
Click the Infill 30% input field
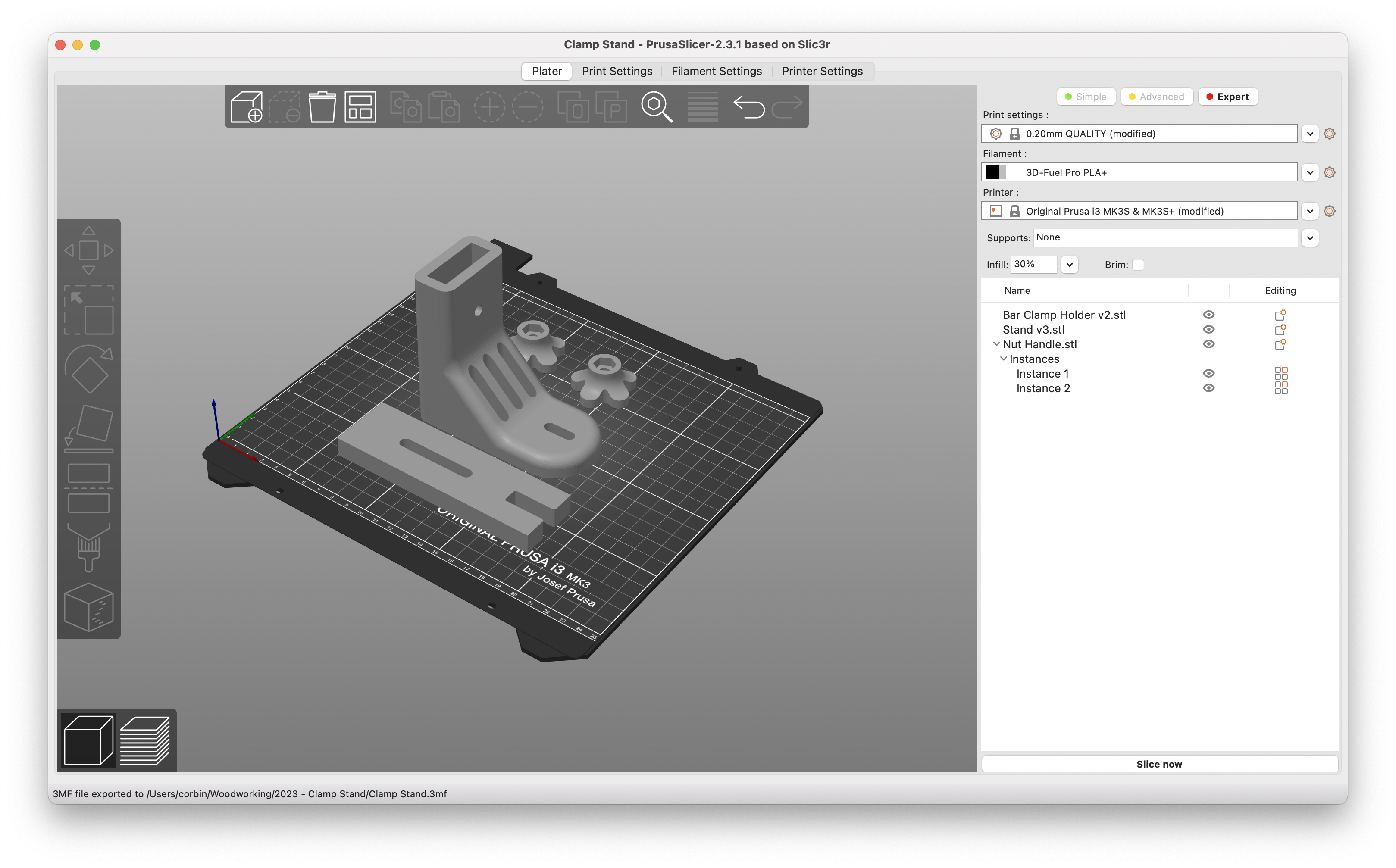[x=1034, y=264]
